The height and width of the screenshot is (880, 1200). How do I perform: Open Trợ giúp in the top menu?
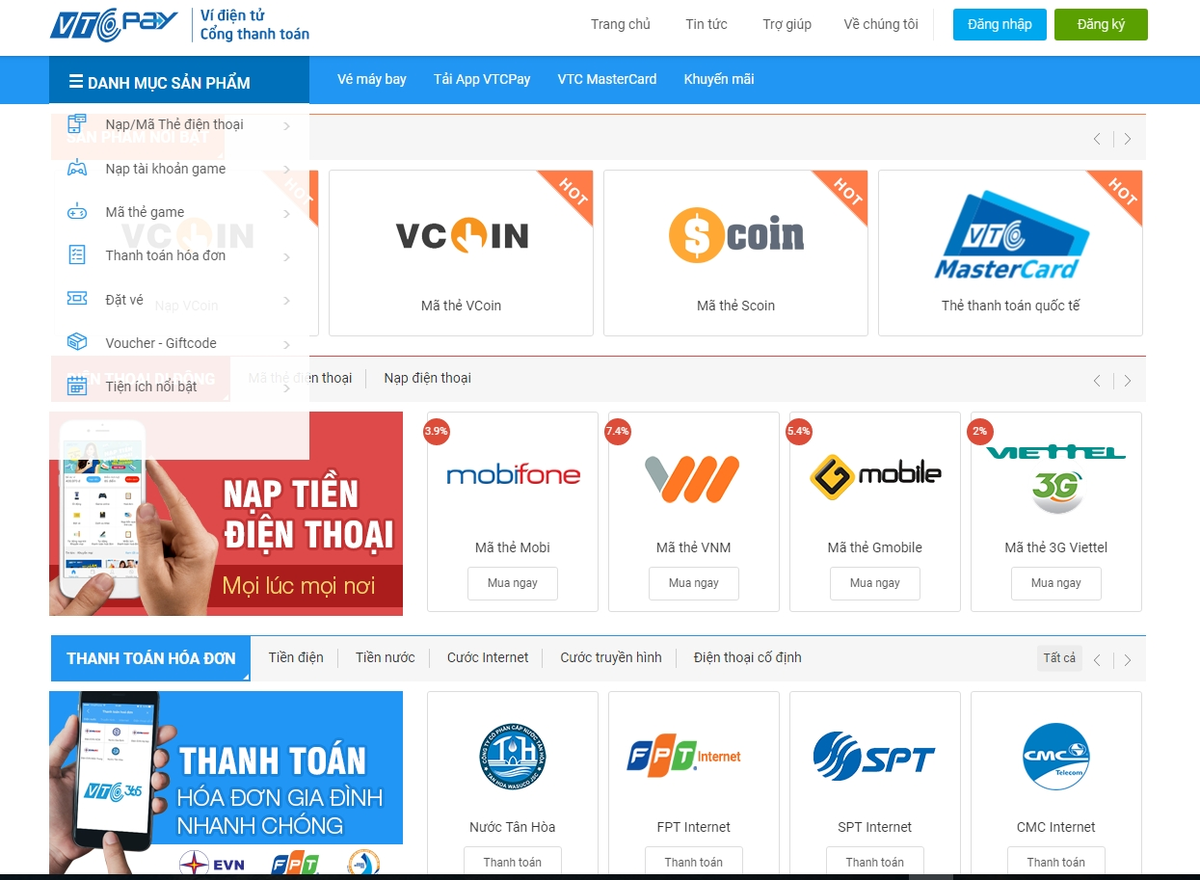[787, 24]
